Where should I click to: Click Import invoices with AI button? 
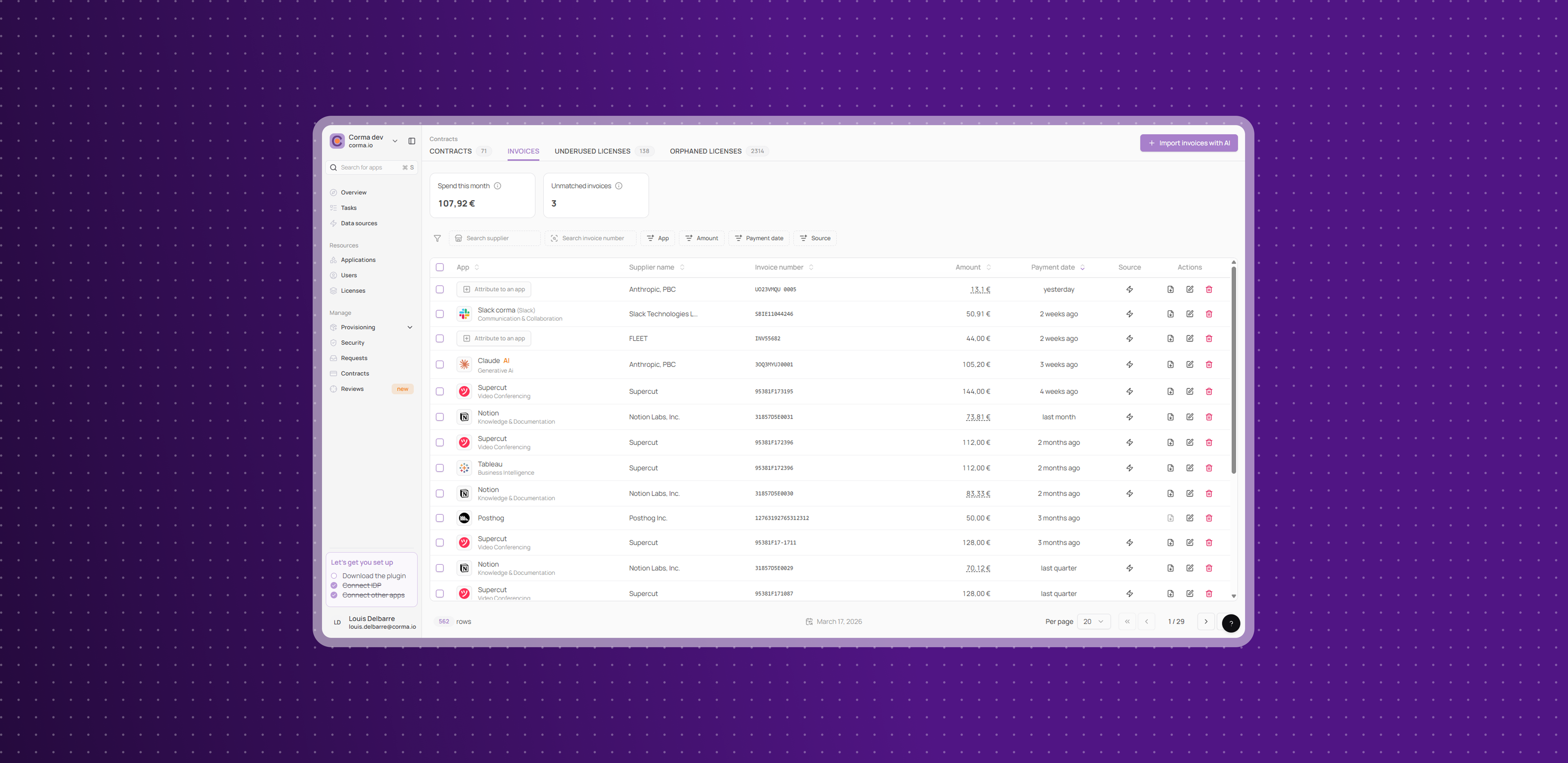(x=1188, y=144)
